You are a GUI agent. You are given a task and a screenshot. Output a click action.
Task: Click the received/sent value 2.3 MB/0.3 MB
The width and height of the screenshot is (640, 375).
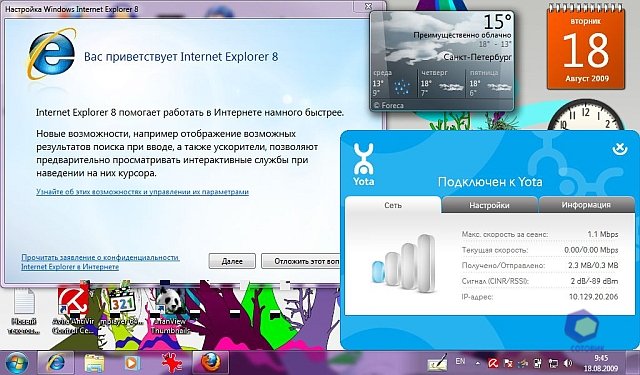[x=593, y=265]
